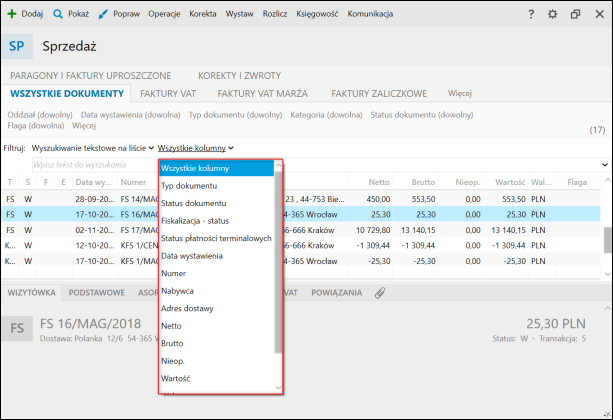
Task: Open the Wyszukiwanie tekstowe na liście dropdown
Action: tap(92, 148)
